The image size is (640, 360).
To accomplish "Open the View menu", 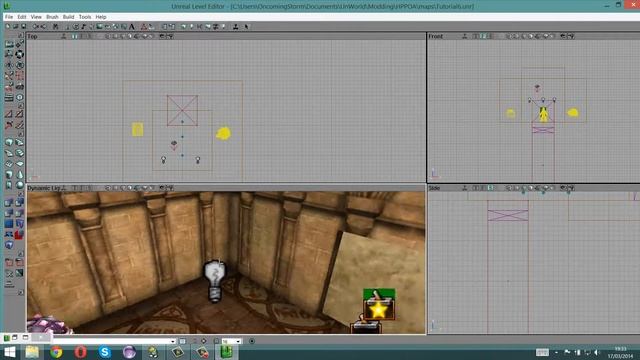I will coord(36,17).
